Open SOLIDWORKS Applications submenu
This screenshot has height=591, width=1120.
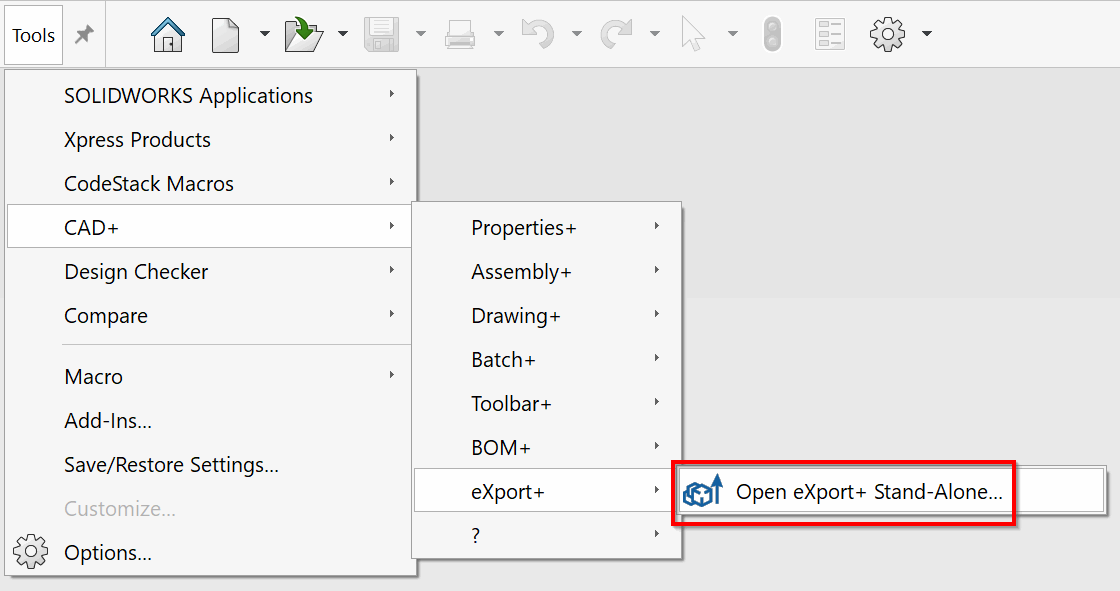click(211, 95)
